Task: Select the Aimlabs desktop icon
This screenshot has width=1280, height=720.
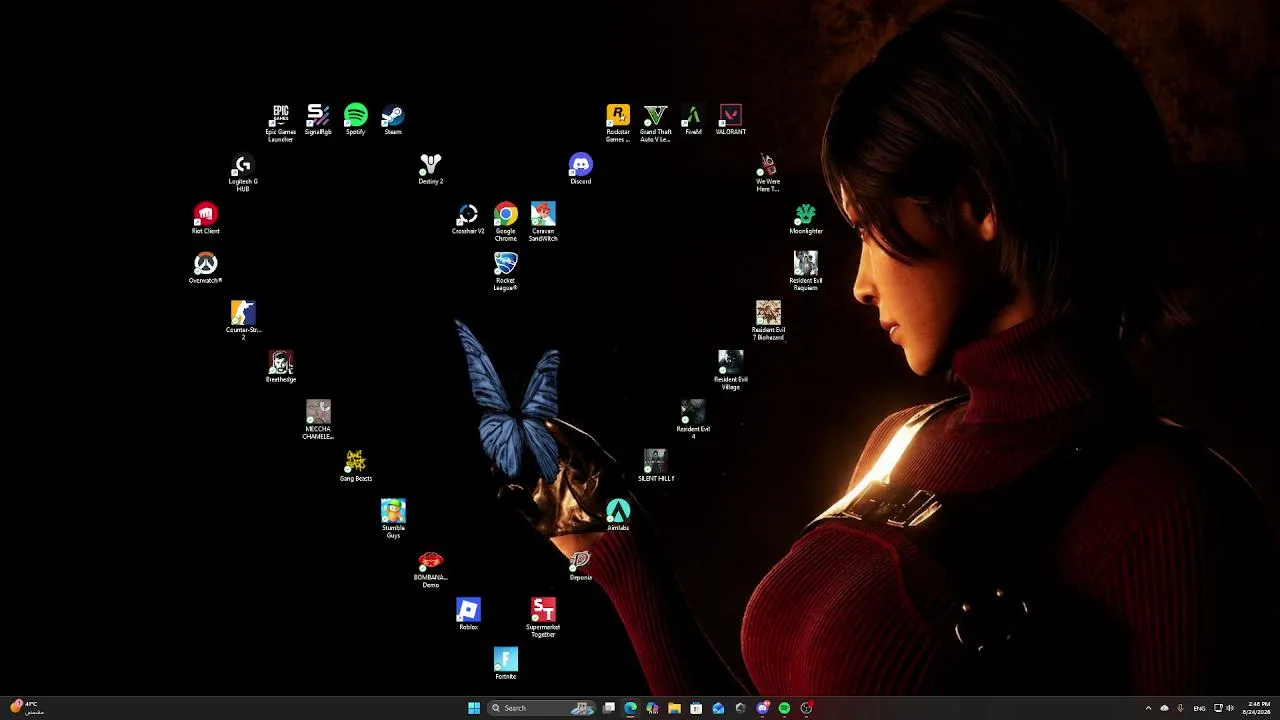Action: pyautogui.click(x=618, y=515)
